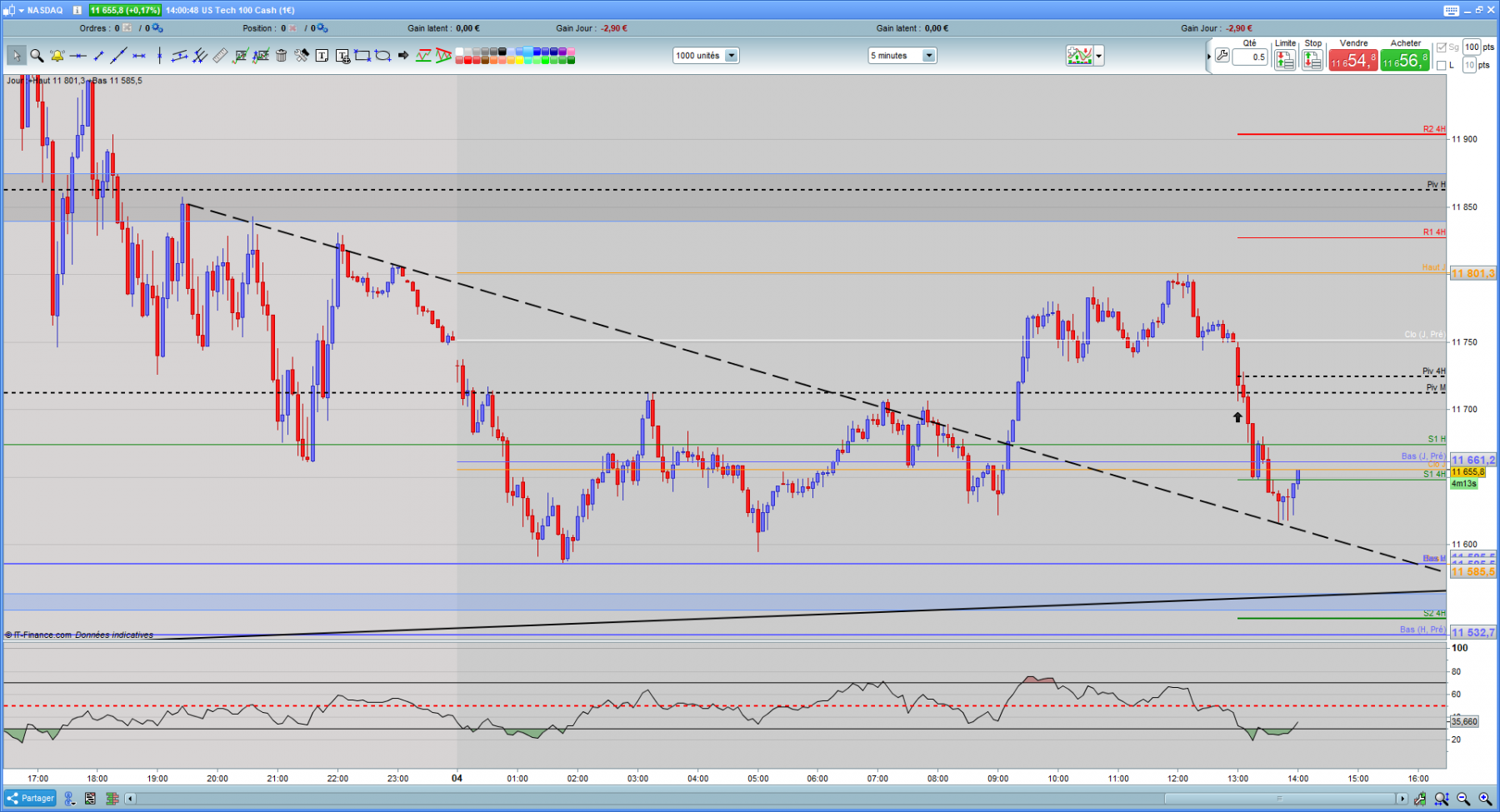Select the parallel channel tool

pyautogui.click(x=179, y=56)
